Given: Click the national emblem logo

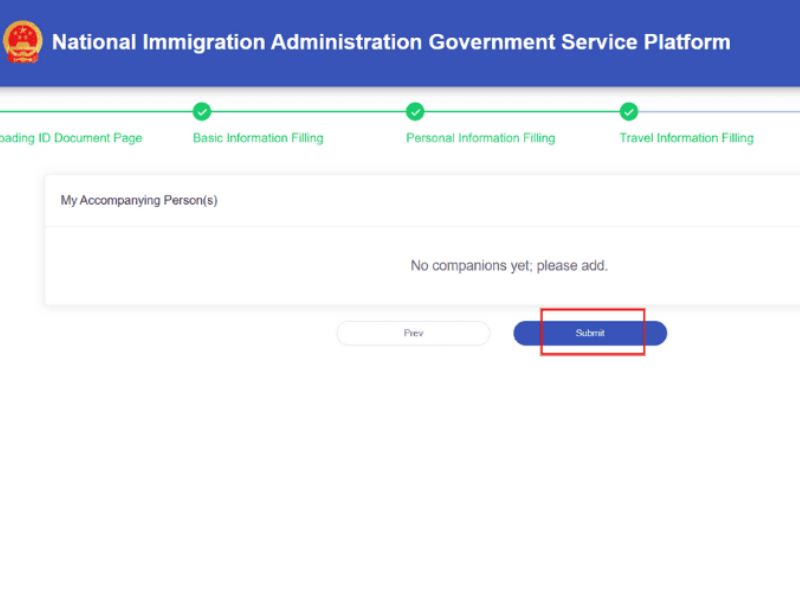Looking at the screenshot, I should 22,42.
